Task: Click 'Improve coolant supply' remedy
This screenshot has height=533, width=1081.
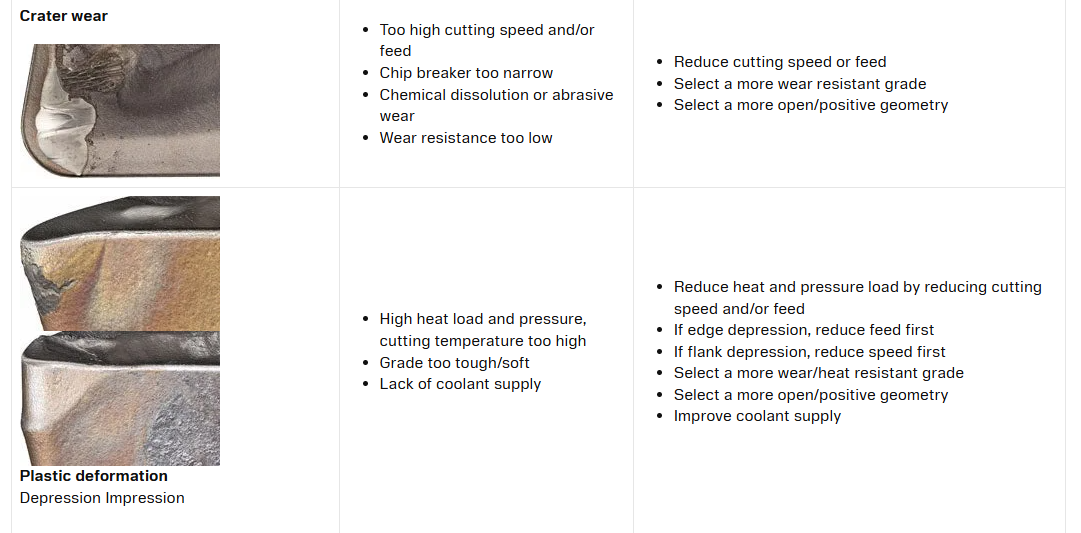Action: [x=757, y=416]
